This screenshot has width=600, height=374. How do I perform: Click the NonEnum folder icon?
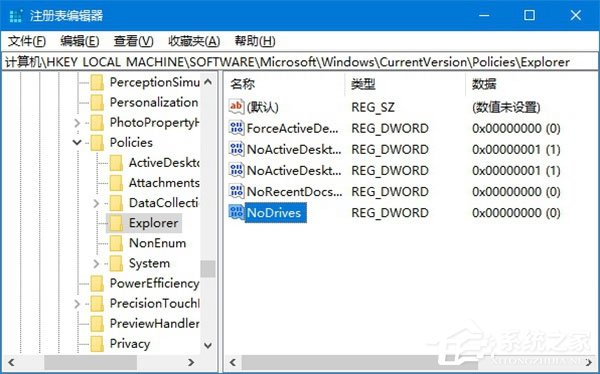point(116,243)
